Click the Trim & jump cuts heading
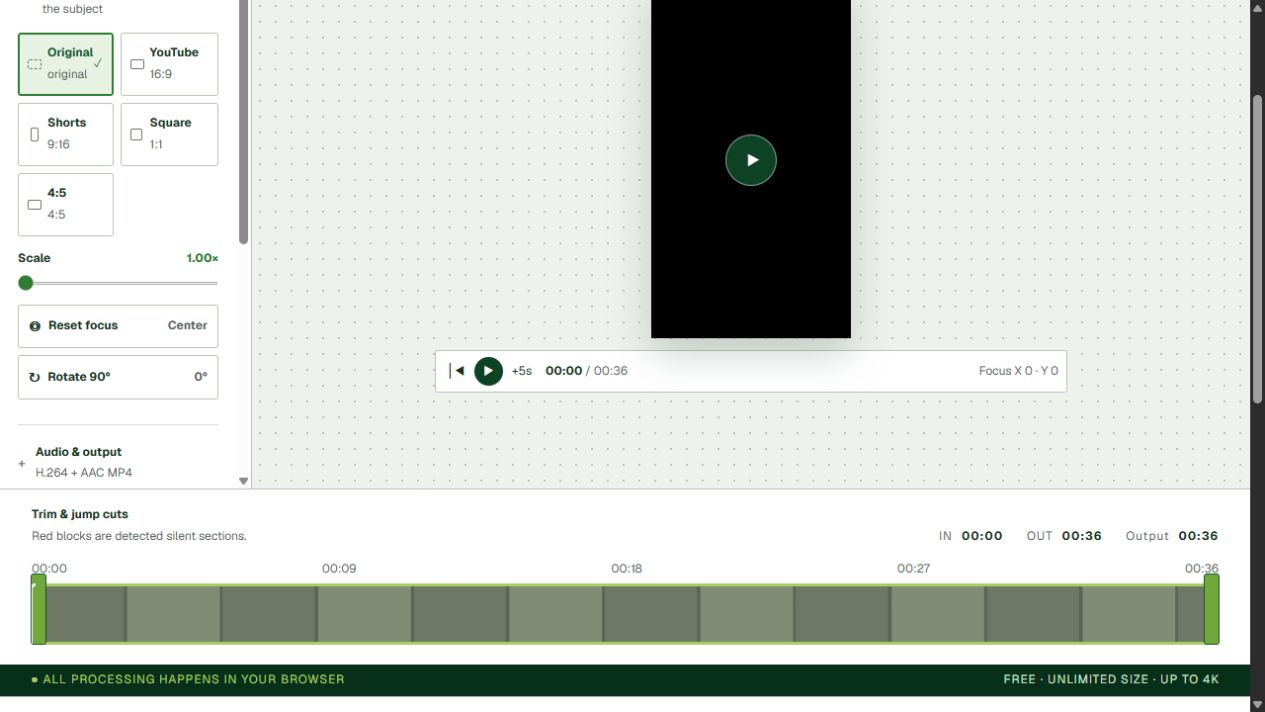The width and height of the screenshot is (1265, 712). [x=80, y=514]
